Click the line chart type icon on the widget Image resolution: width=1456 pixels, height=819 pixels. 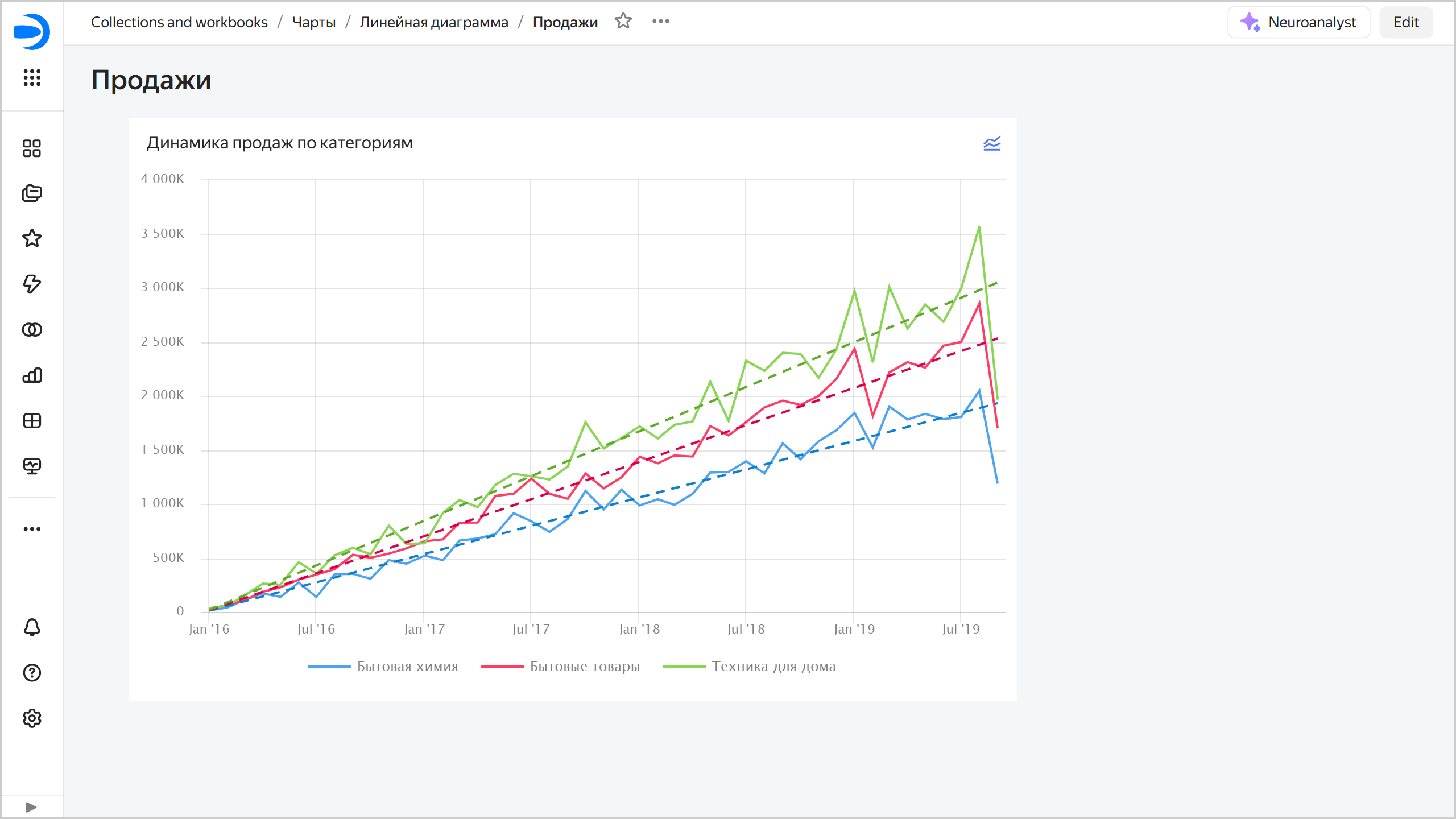click(992, 144)
